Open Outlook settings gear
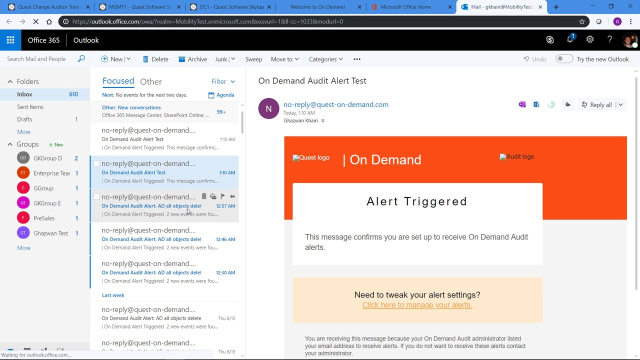This screenshot has height=360, width=640. [x=590, y=40]
